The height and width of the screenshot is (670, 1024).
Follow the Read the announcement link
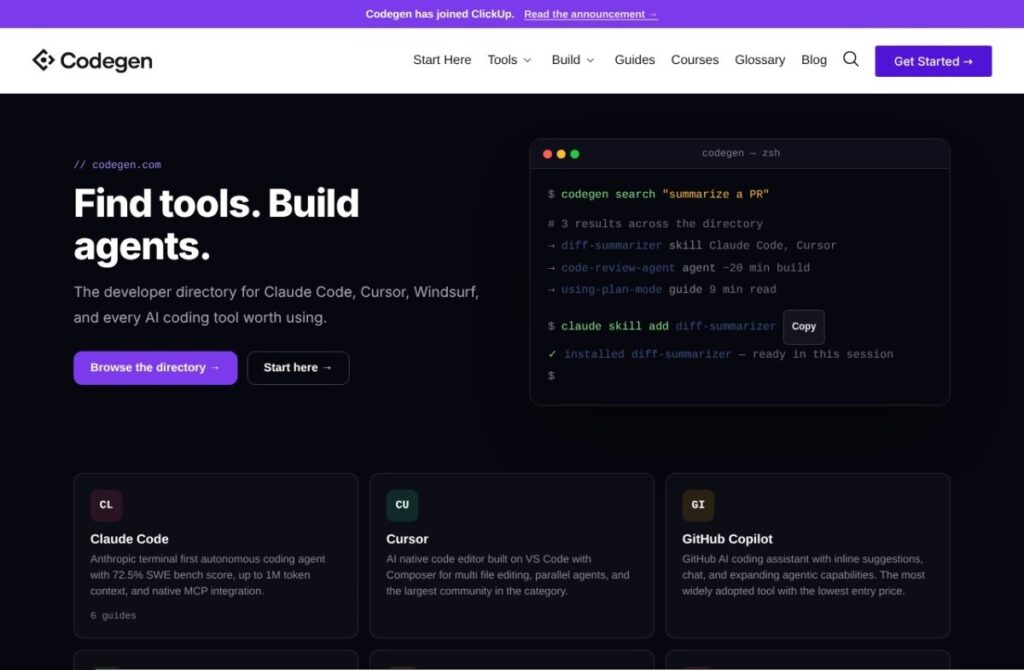pos(590,14)
